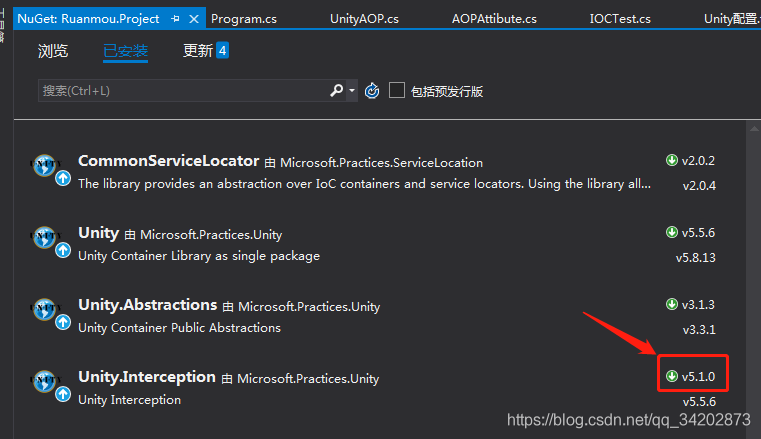Image resolution: width=761 pixels, height=439 pixels.
Task: Click installed version text v5.1.0
Action: [x=698, y=376]
